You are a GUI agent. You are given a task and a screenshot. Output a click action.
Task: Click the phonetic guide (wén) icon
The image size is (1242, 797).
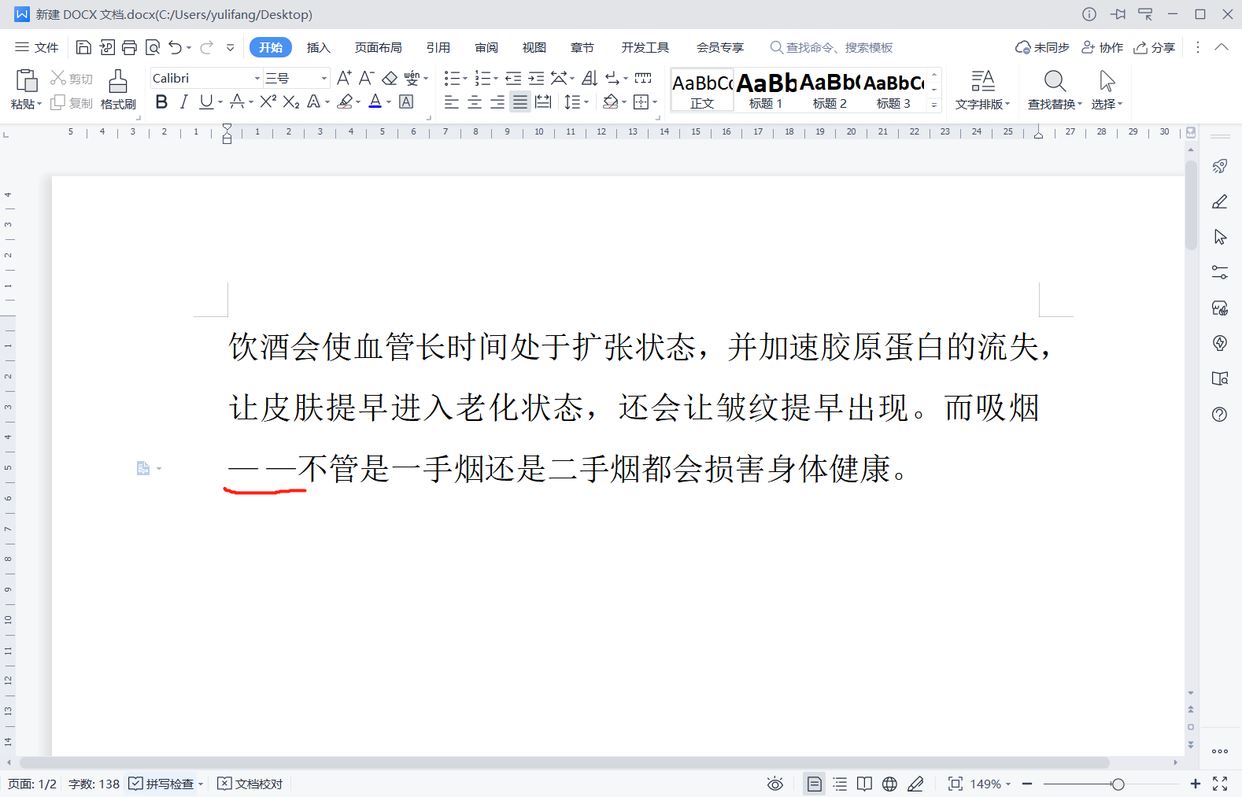[x=412, y=78]
